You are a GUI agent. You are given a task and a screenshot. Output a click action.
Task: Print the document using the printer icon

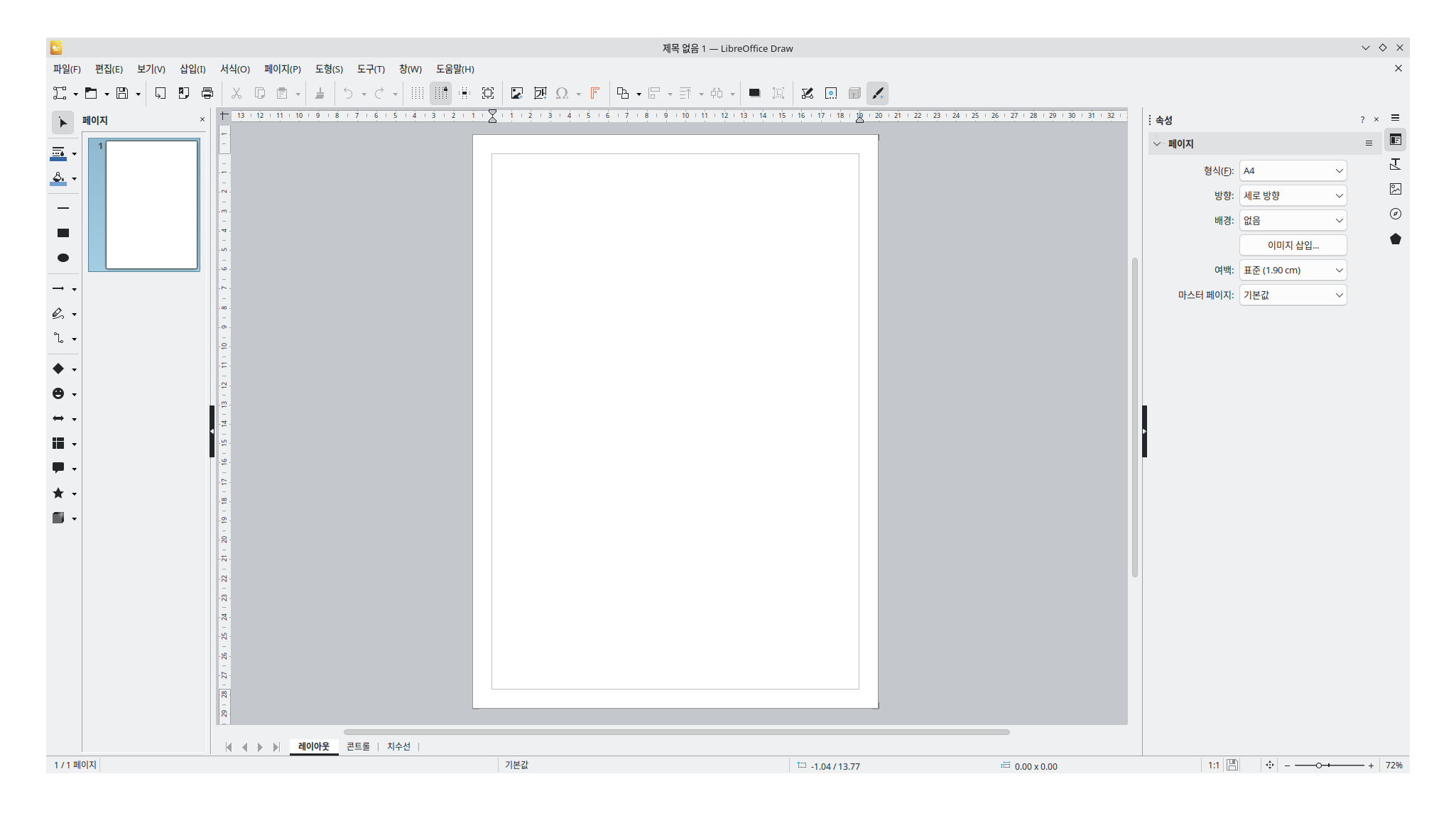(207, 93)
